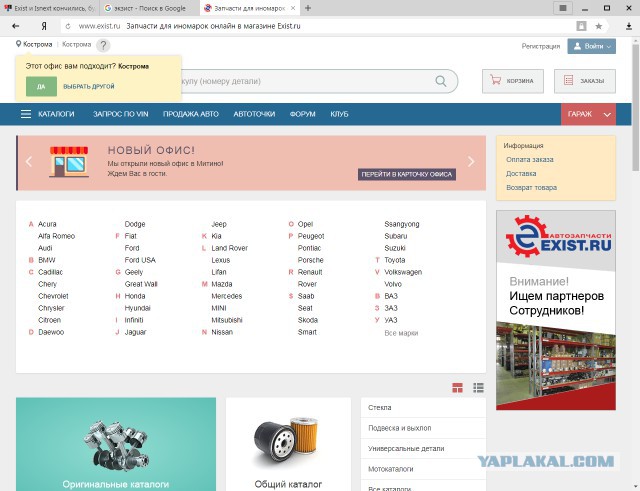
Task: Click the question mark help icon
Action: (x=103, y=45)
